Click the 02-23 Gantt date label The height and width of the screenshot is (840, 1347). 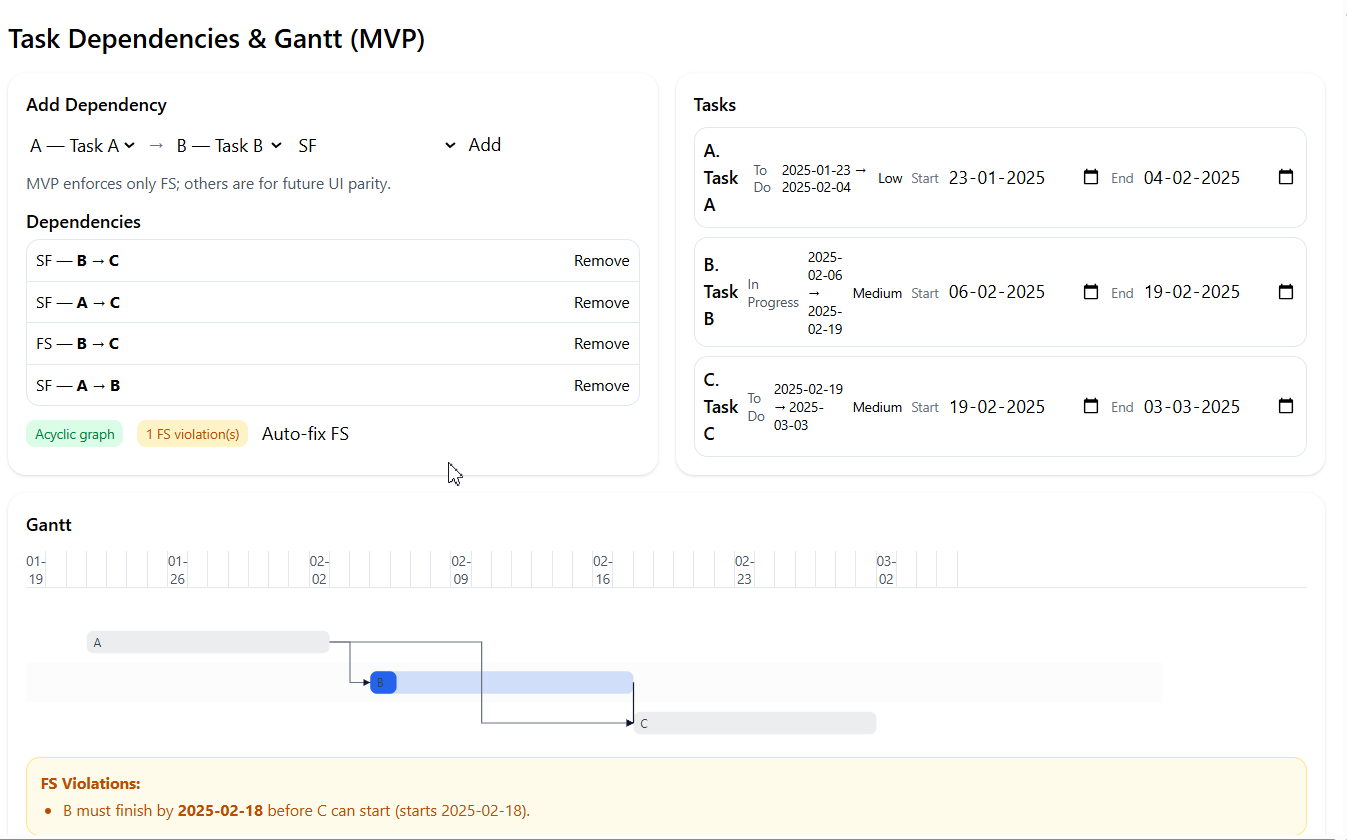(x=744, y=570)
